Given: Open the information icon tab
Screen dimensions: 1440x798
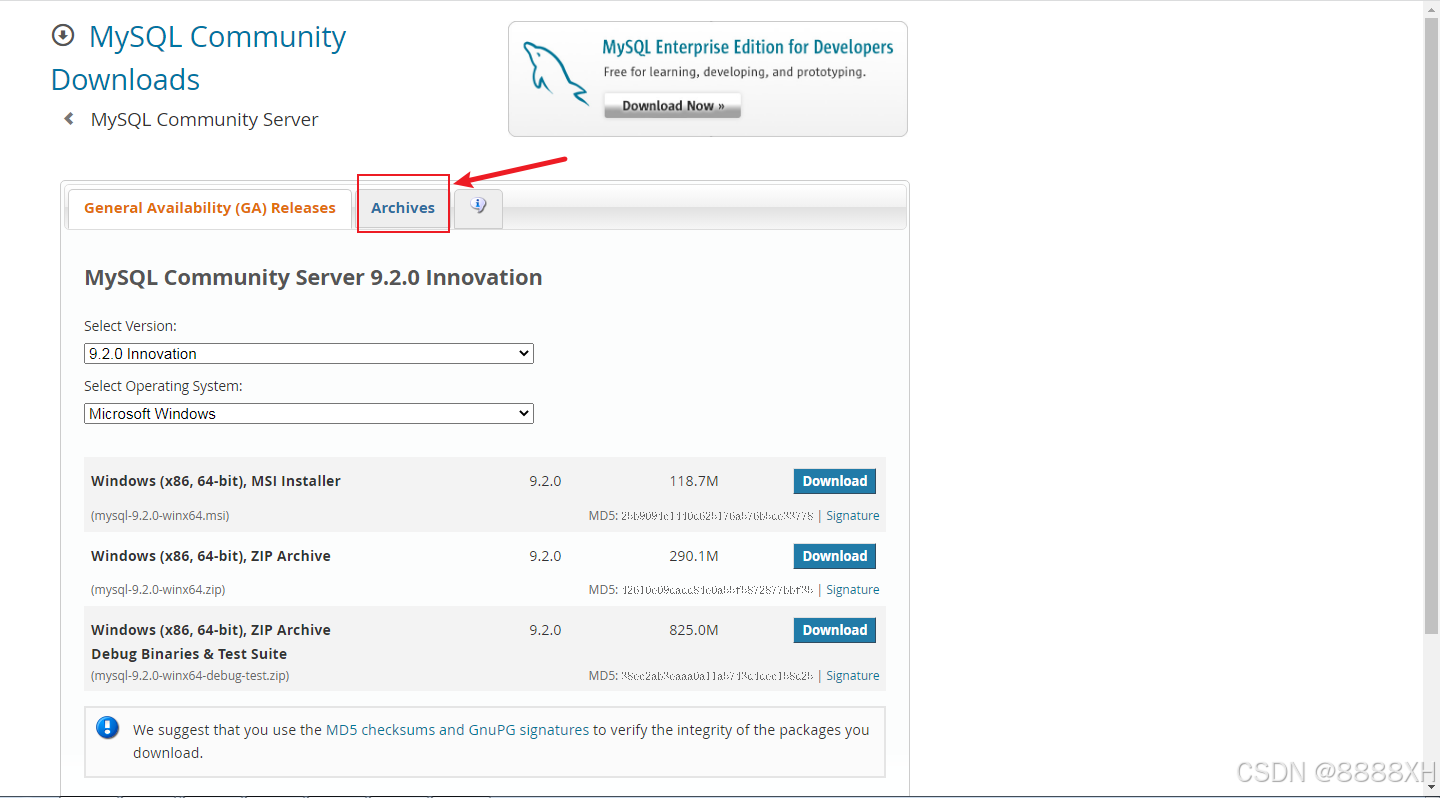Looking at the screenshot, I should click(478, 208).
